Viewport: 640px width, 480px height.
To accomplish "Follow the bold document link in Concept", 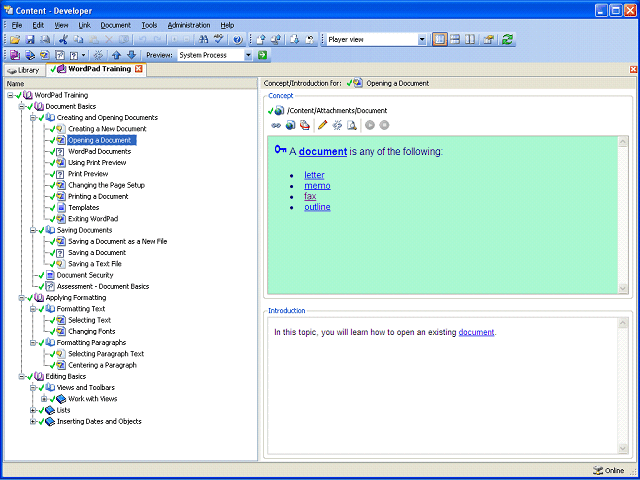I will 323,151.
